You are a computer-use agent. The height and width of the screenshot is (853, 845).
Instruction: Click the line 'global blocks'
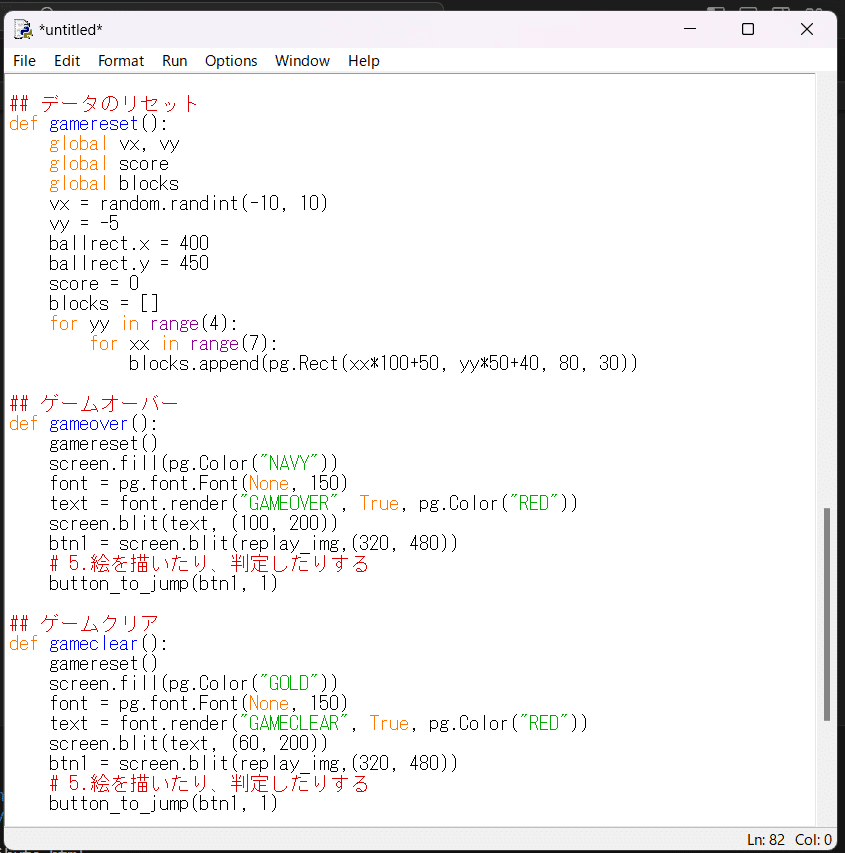[114, 184]
